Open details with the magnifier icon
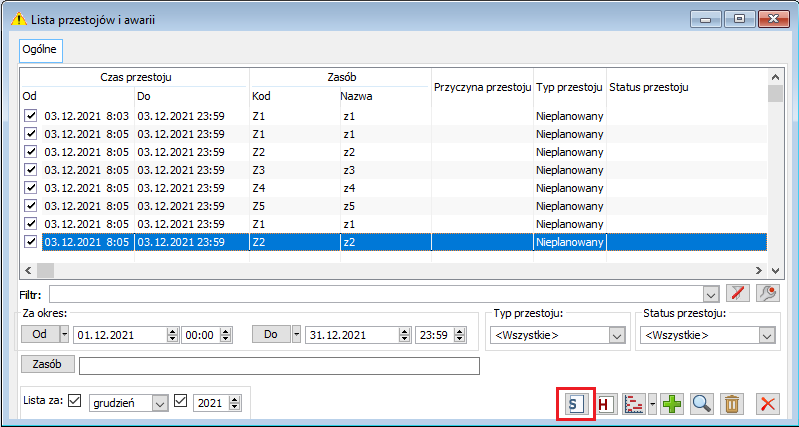Viewport: 799px width, 427px height. [702, 405]
